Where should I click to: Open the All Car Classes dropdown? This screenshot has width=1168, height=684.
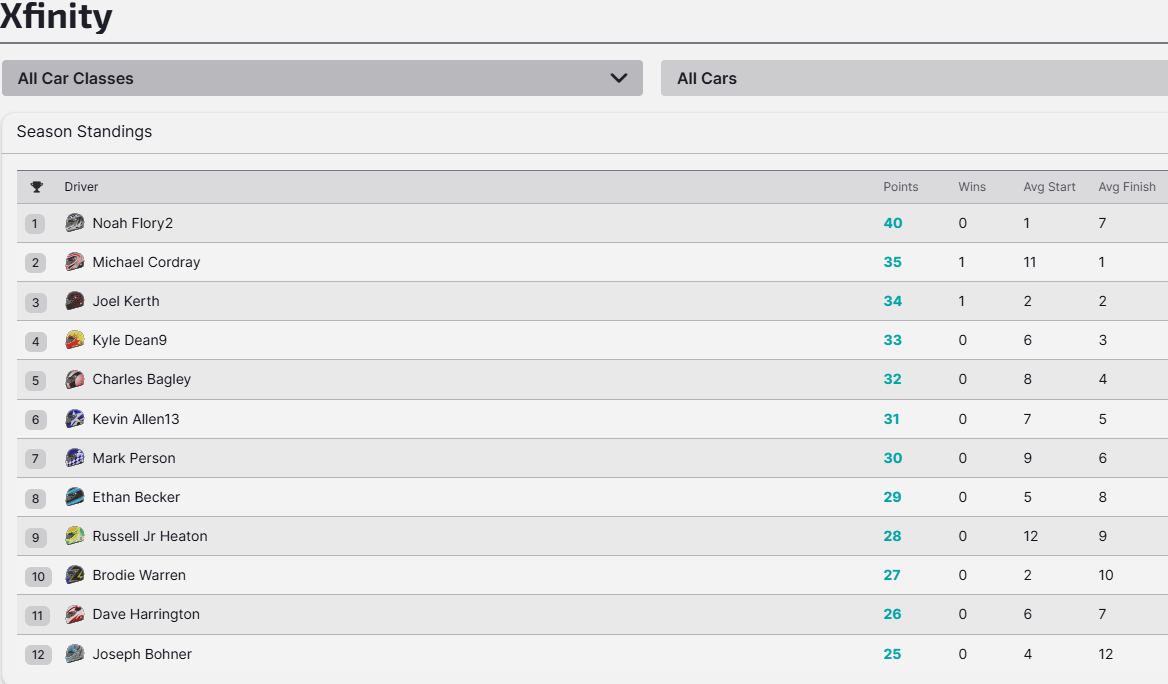[x=322, y=78]
